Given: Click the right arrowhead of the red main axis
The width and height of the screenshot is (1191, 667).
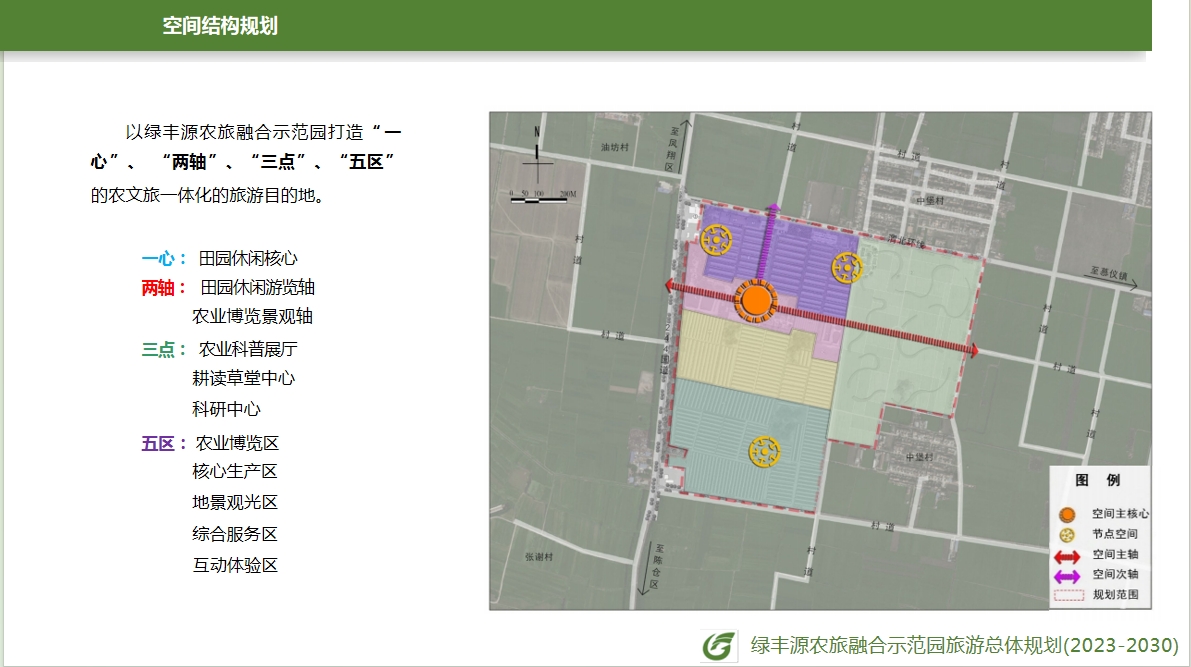Looking at the screenshot, I should 973,350.
